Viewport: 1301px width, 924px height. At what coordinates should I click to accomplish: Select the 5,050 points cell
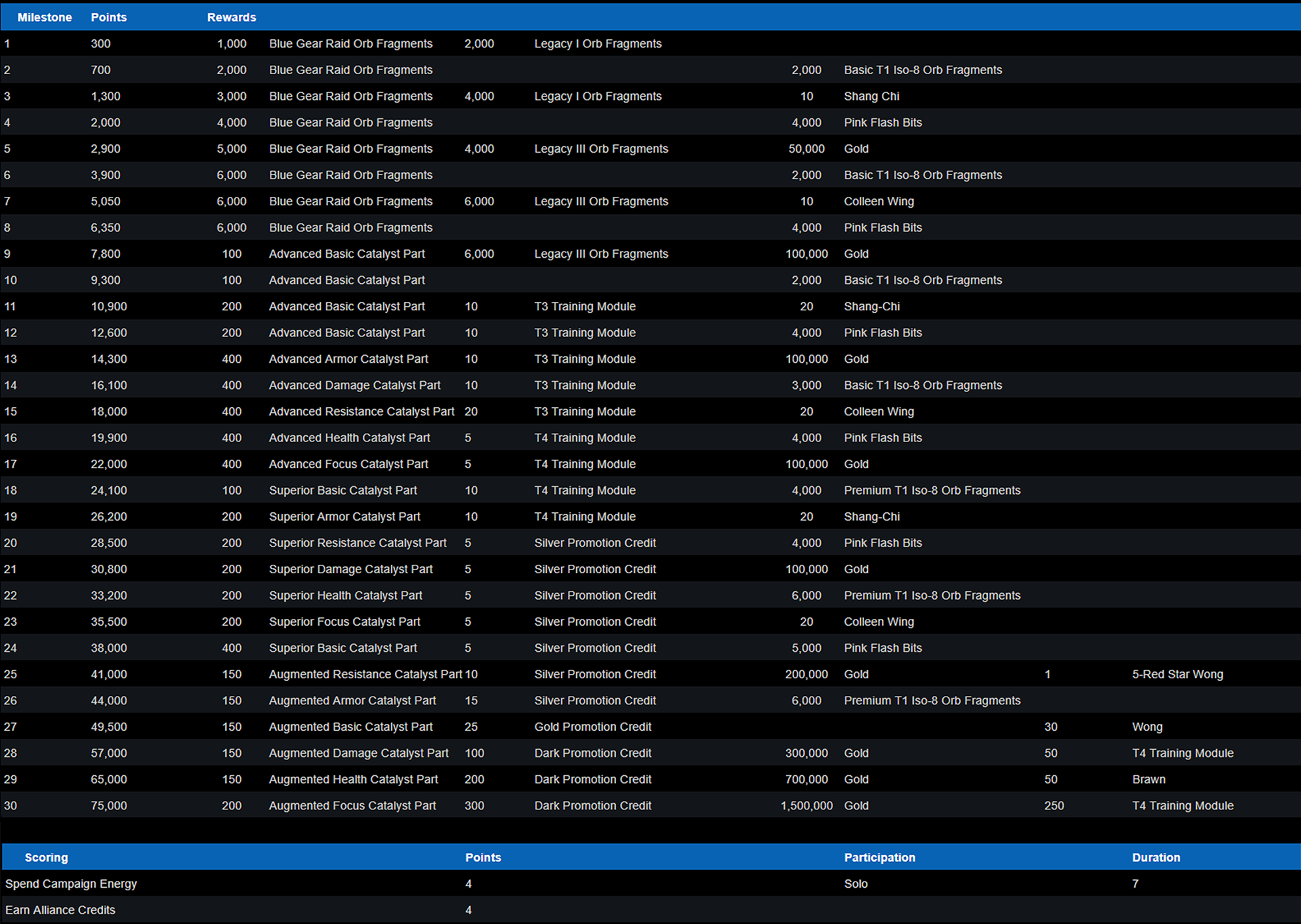pos(106,202)
